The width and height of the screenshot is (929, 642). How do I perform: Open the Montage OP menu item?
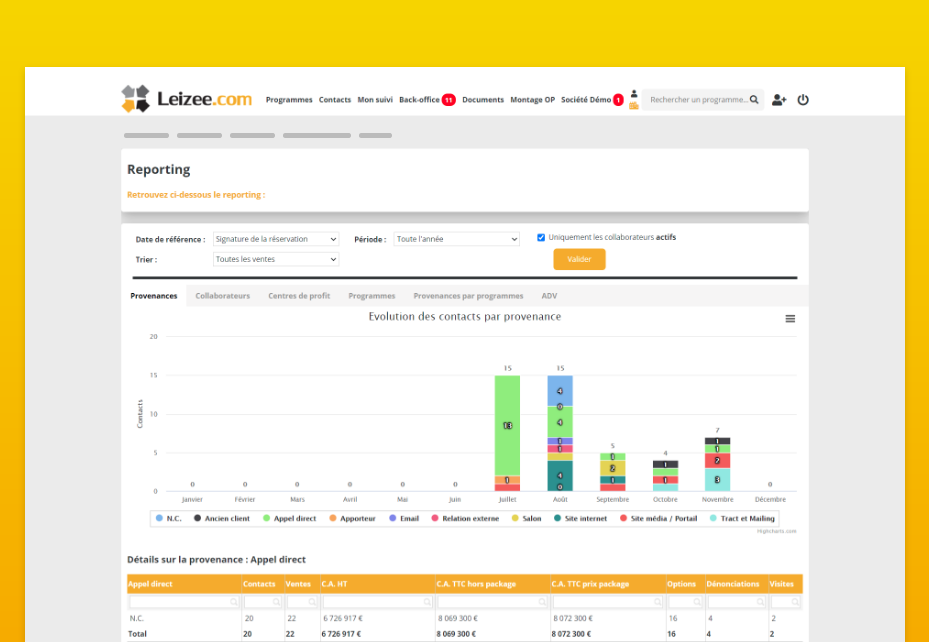tap(531, 99)
